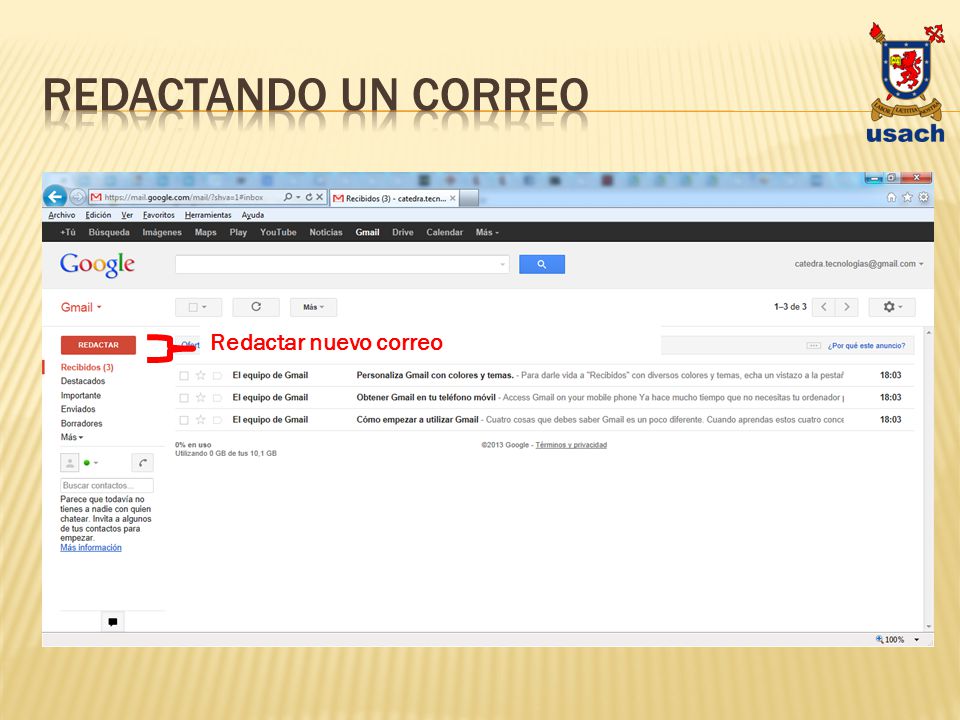Click the phone call icon in chat

point(142,463)
